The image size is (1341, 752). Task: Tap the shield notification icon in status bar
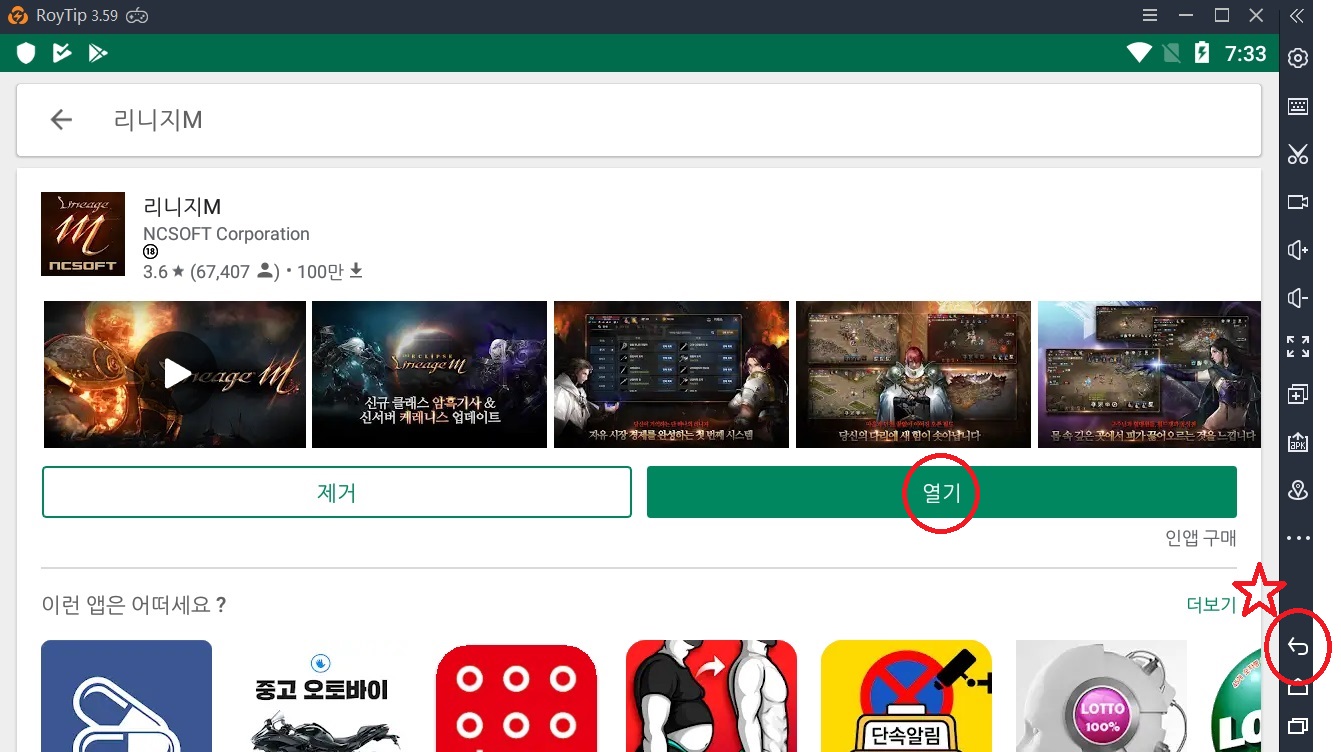click(27, 53)
